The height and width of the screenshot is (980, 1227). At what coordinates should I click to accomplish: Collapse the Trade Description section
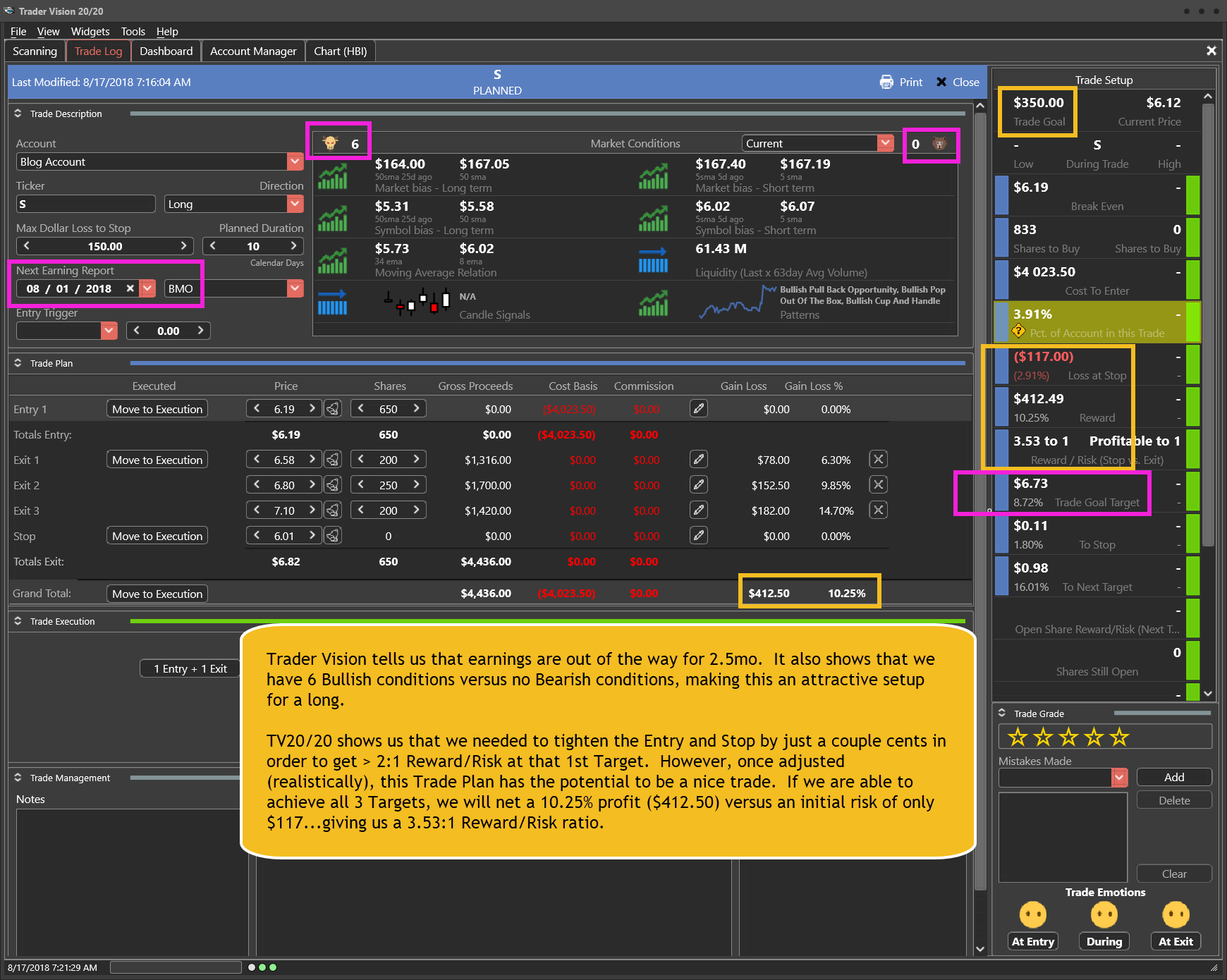[18, 114]
